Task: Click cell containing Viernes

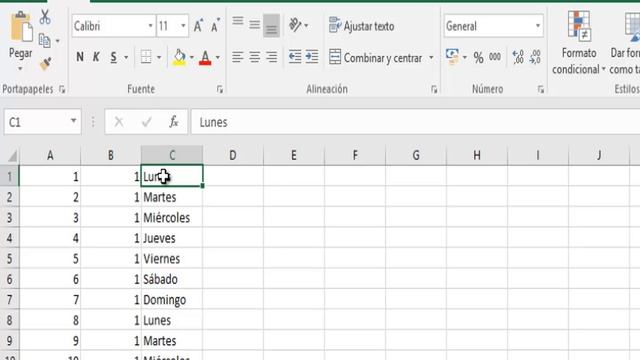Action: pyautogui.click(x=171, y=258)
